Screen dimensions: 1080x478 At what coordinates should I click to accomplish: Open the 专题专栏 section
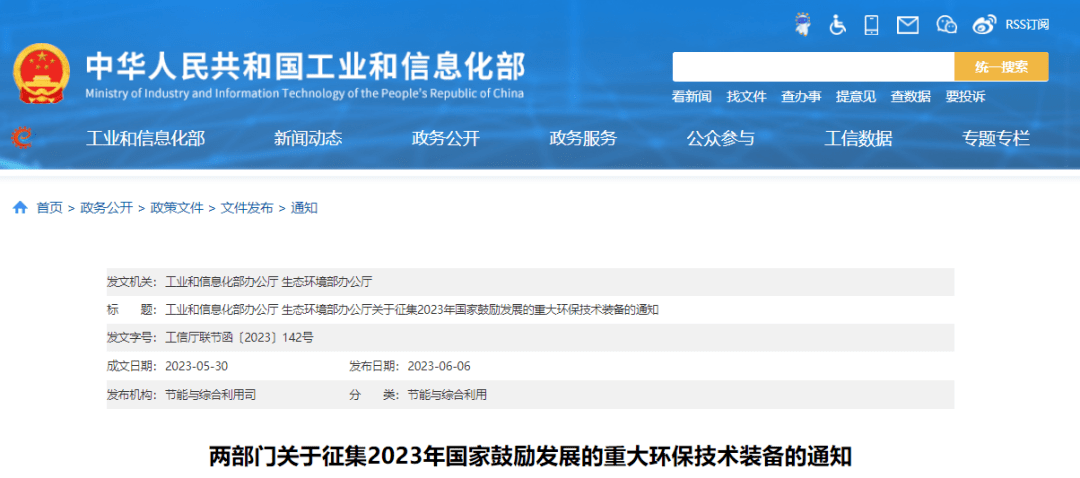click(996, 139)
